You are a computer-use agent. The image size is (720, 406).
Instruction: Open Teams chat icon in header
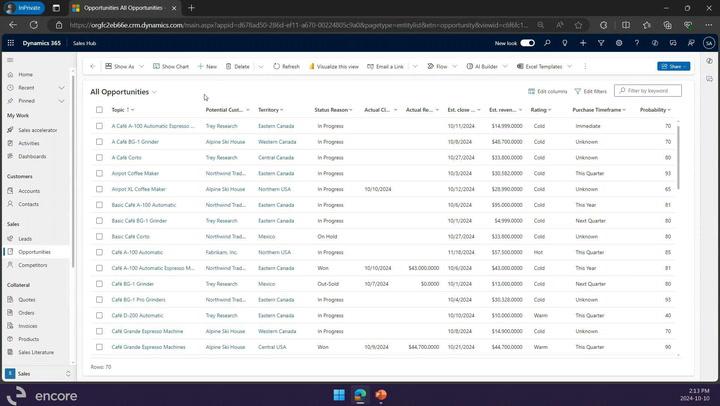(673, 43)
